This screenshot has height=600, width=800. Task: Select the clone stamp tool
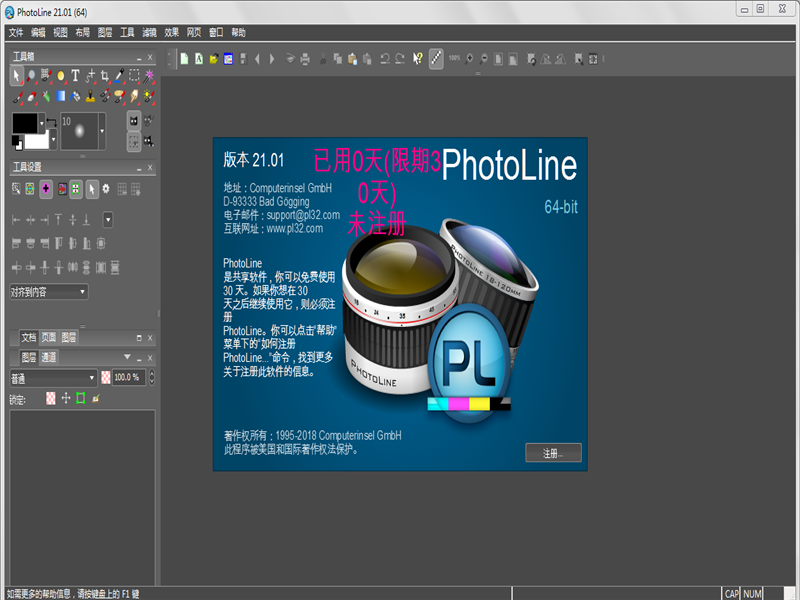coord(90,96)
